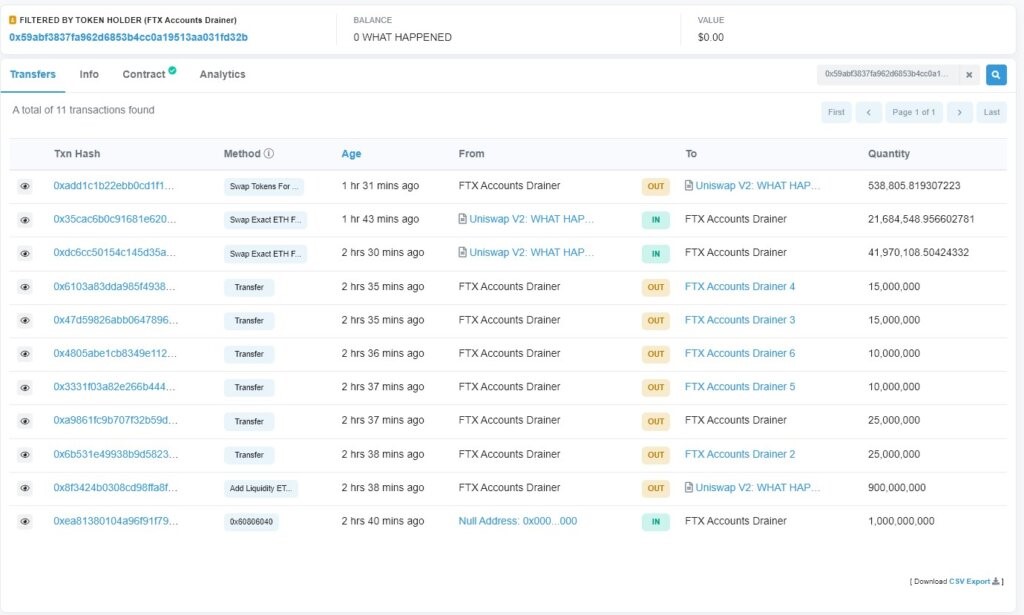Open FTX Accounts Drainer 2 link
This screenshot has height=615, width=1024.
(740, 454)
